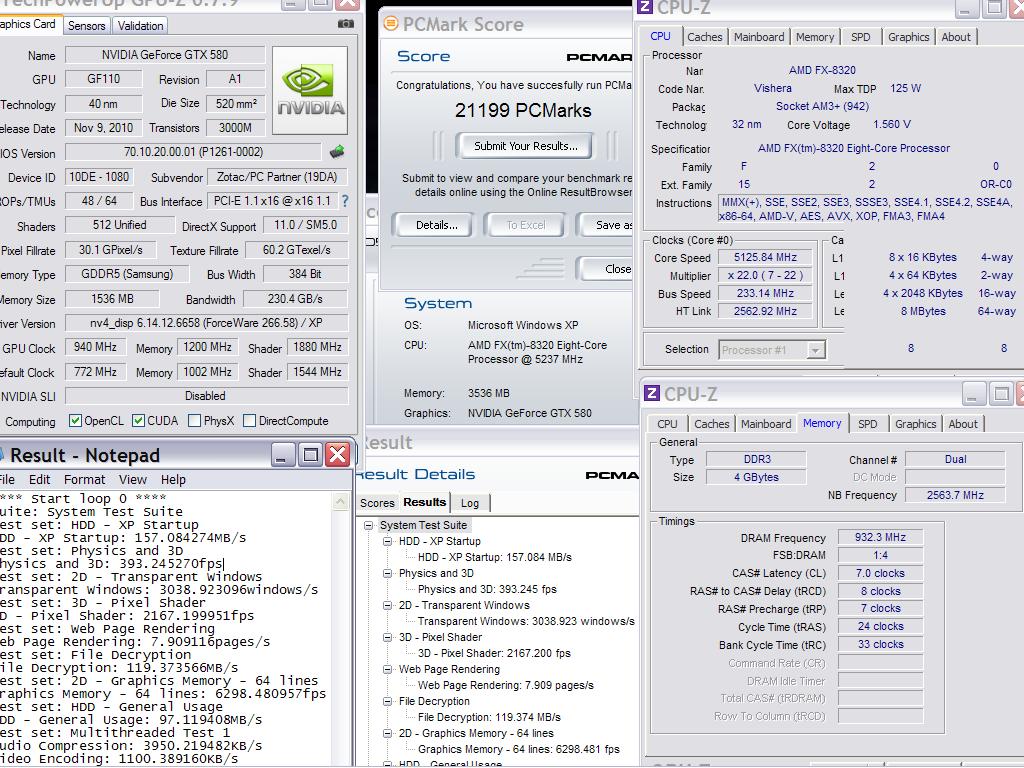Image resolution: width=1024 pixels, height=768 pixels.
Task: Minimize the lower CPU-Z Memory window
Action: (x=972, y=394)
